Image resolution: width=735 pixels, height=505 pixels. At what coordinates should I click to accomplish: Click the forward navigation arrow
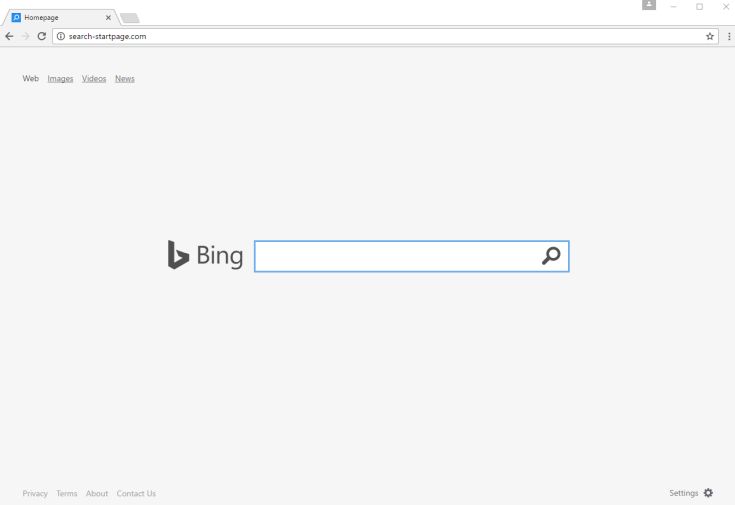click(25, 36)
